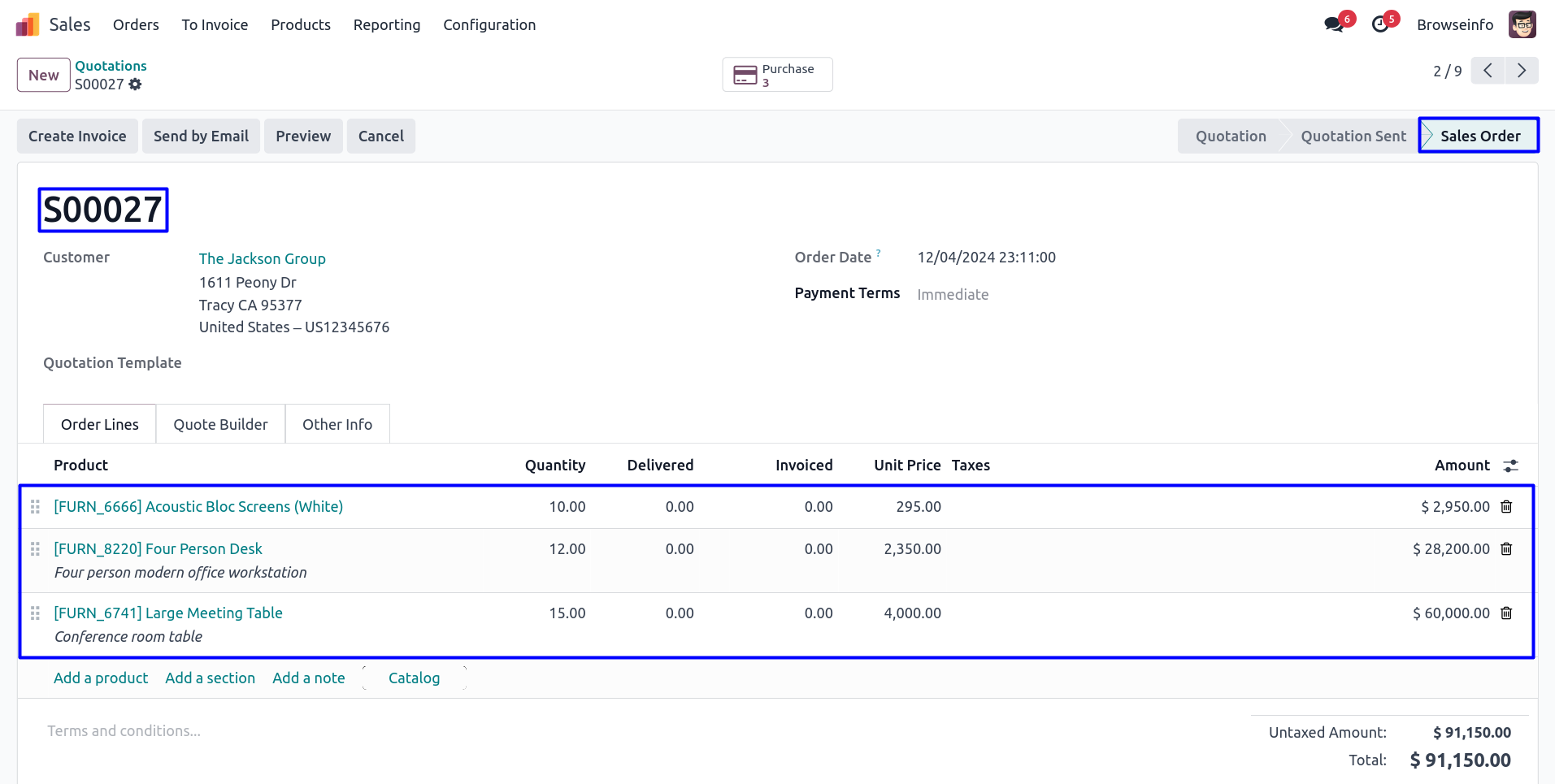This screenshot has height=784, width=1555.
Task: Click the Sales app logo icon
Action: click(28, 25)
